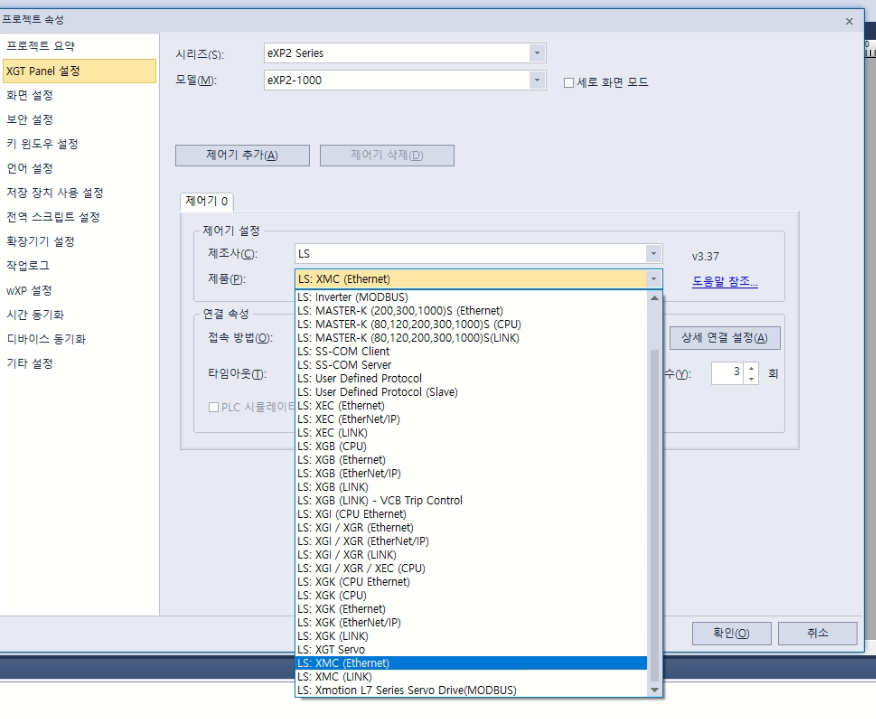Confirm with the 확인 button
876x719 pixels.
731,633
